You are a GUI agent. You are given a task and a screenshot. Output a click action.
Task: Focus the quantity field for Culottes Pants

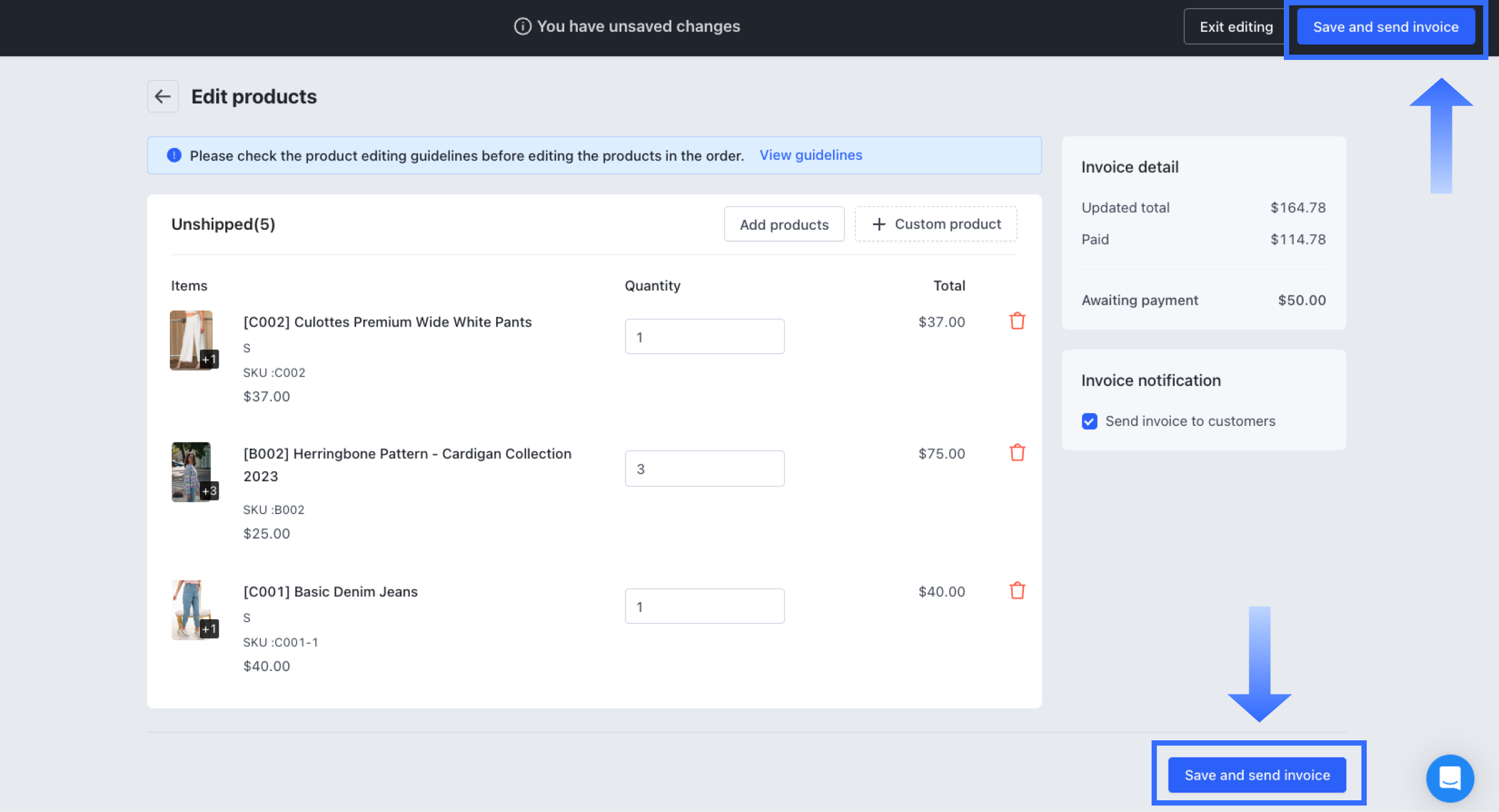pyautogui.click(x=704, y=337)
